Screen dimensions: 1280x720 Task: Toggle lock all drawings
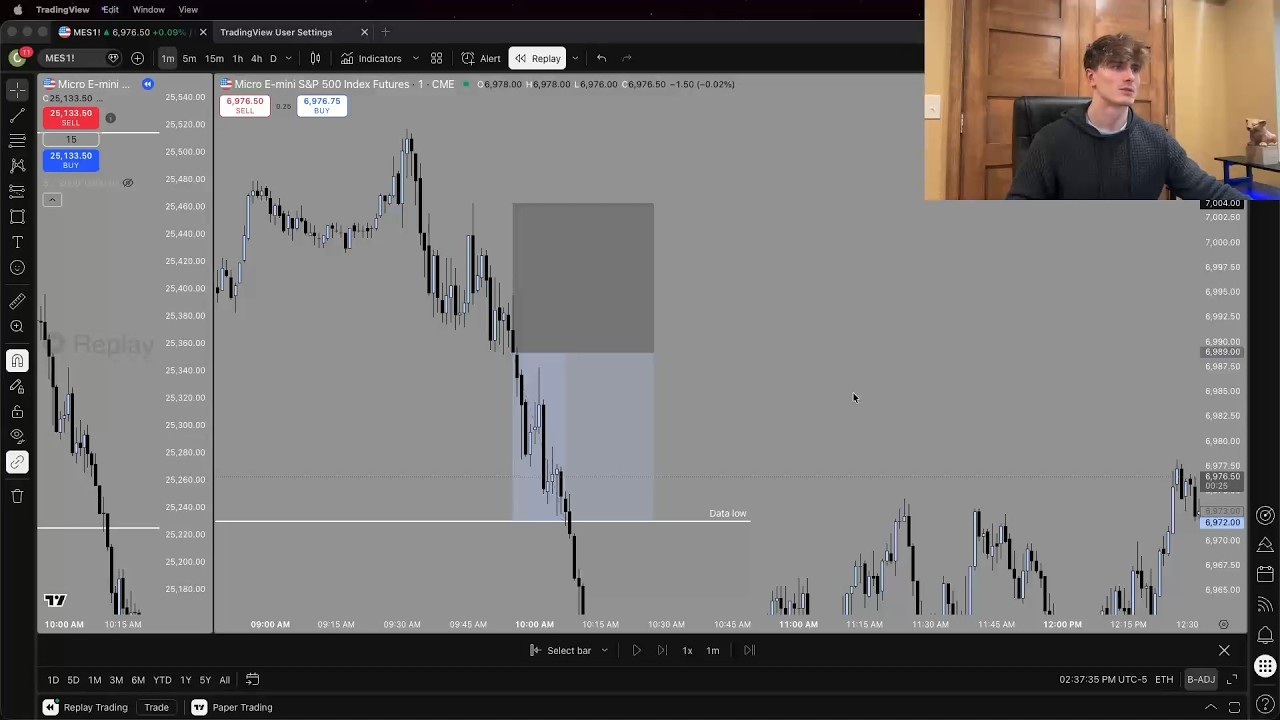pyautogui.click(x=17, y=412)
